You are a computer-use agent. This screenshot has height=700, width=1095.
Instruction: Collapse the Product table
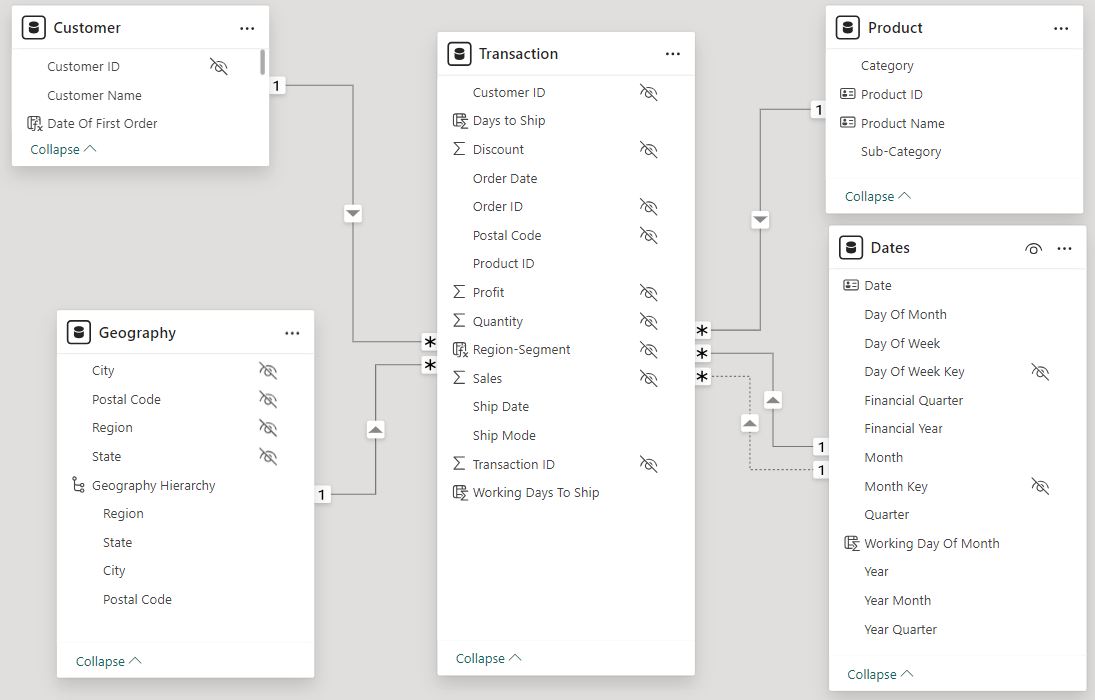click(877, 196)
